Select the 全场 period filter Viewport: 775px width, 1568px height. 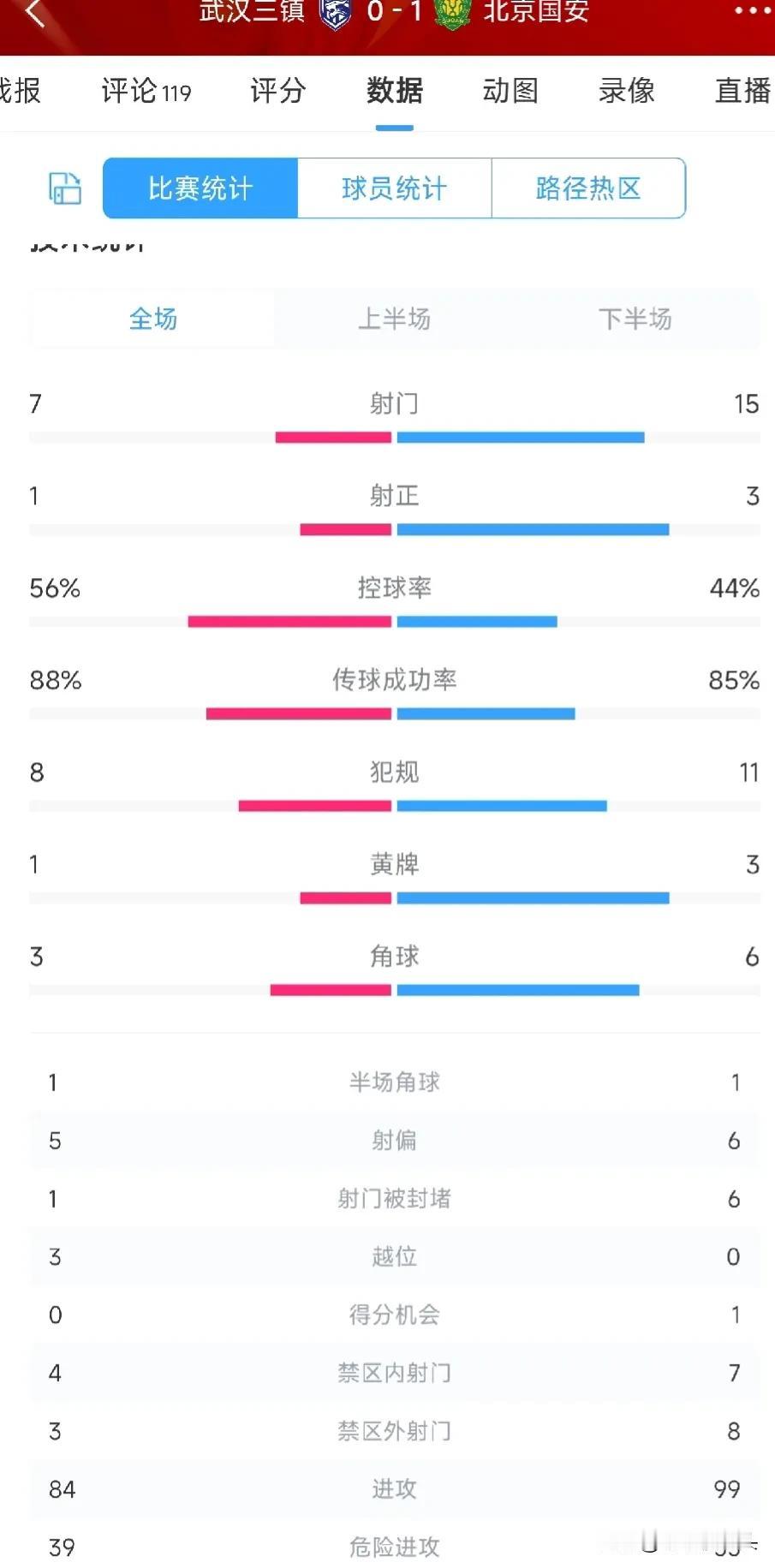152,319
